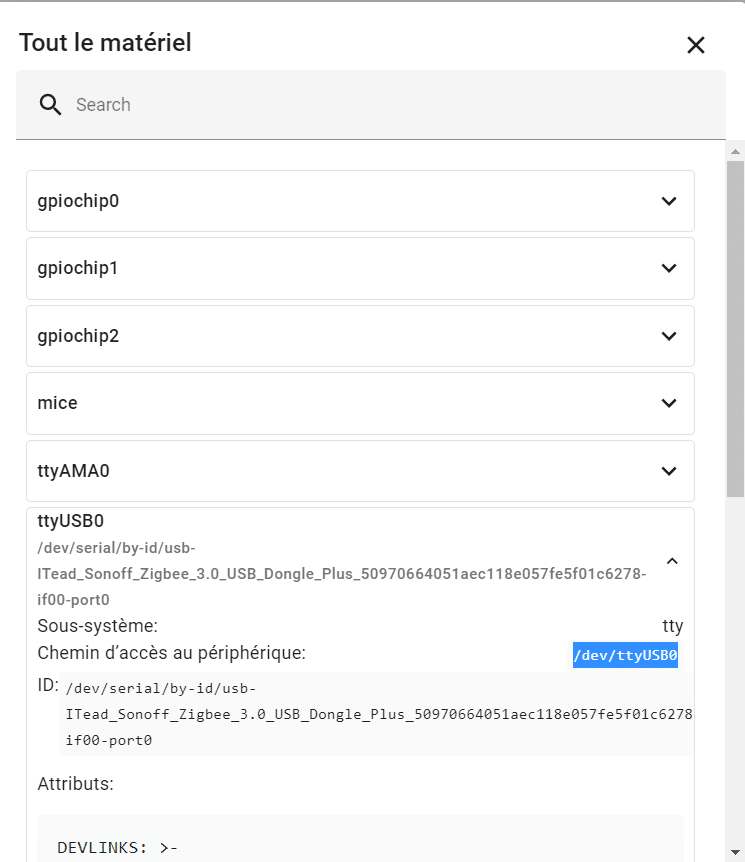
Task: Click the scrollbar down arrow
Action: point(735,852)
